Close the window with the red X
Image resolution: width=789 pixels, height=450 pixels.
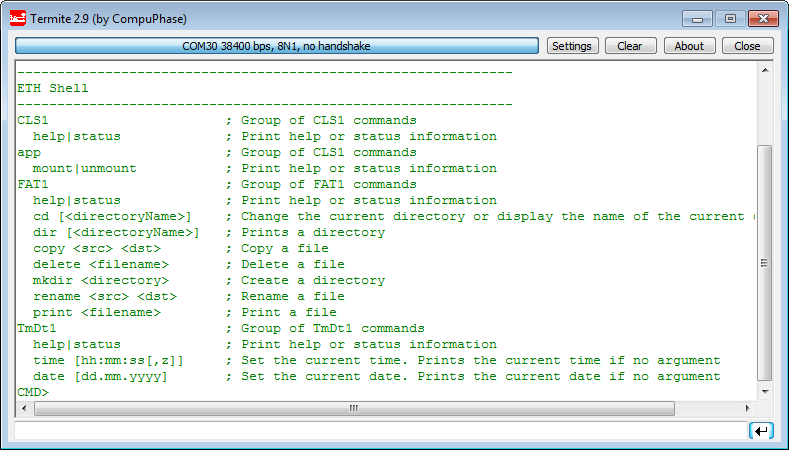(762, 18)
